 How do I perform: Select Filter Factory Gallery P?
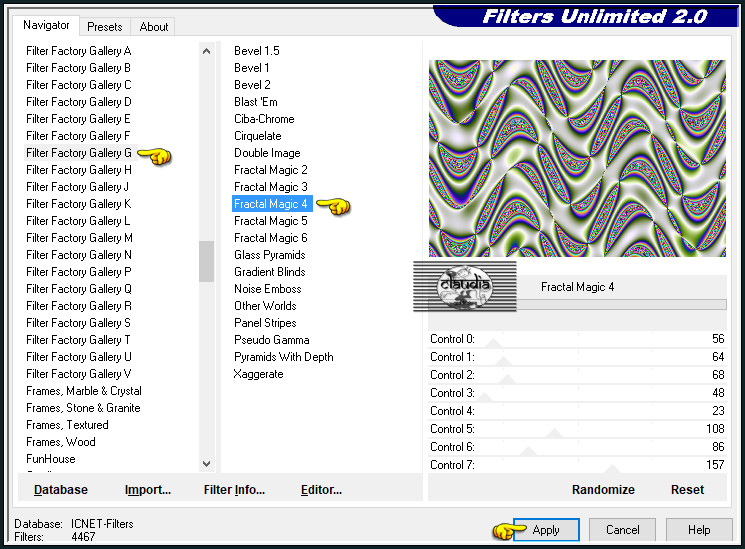coord(78,272)
